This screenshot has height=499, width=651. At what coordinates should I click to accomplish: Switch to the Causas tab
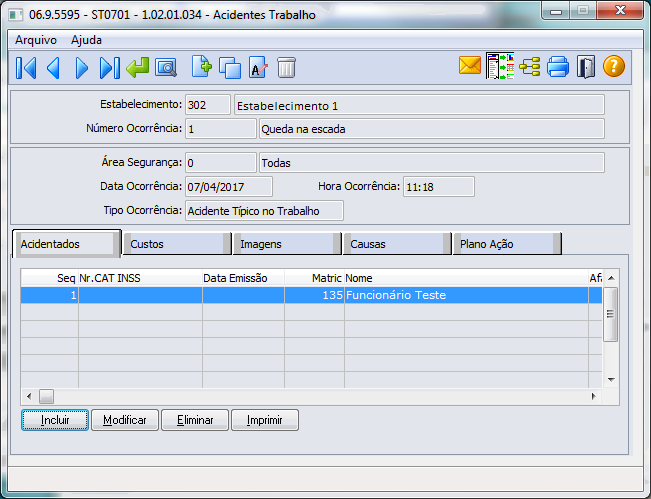click(x=397, y=244)
